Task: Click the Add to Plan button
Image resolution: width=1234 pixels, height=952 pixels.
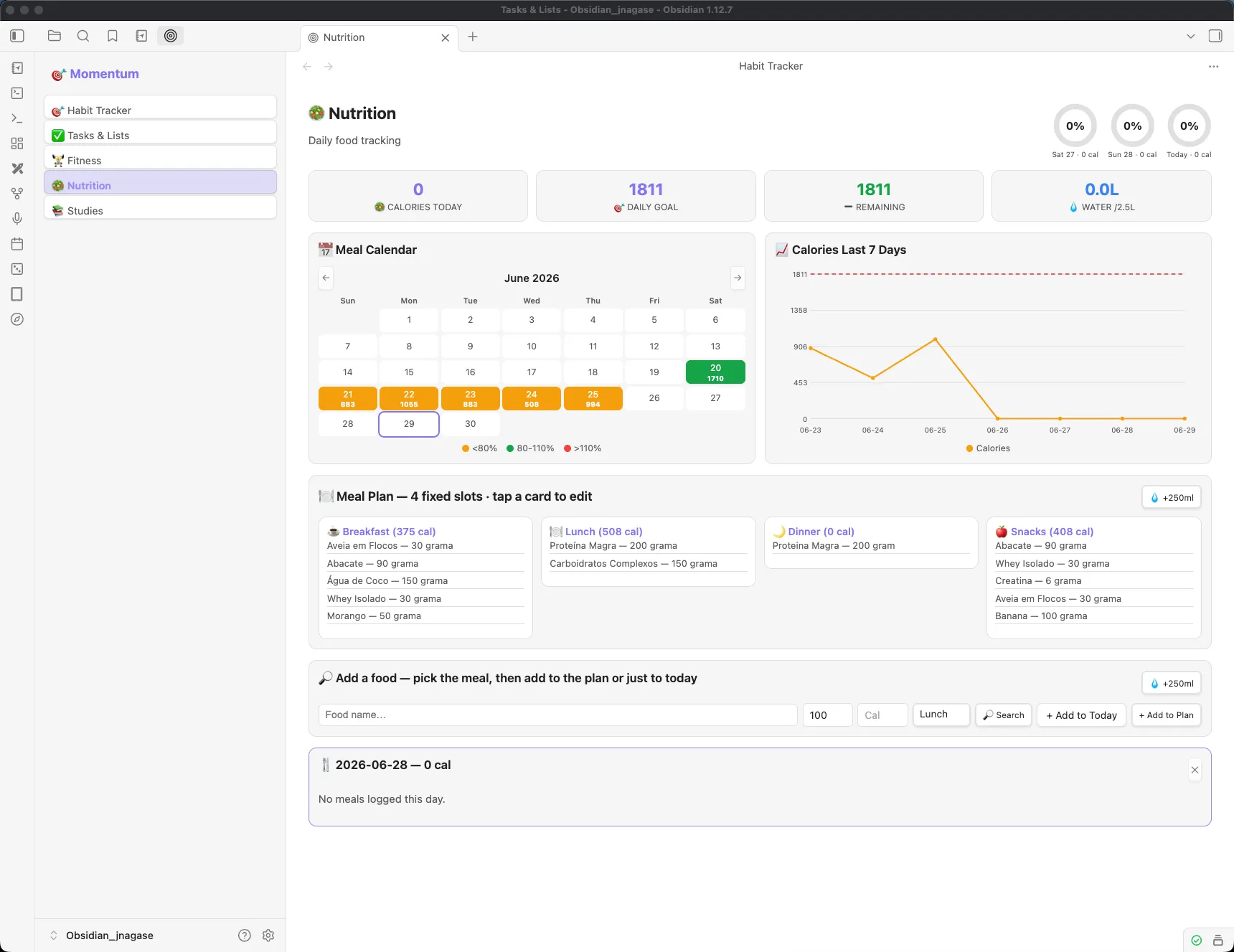Action: [x=1167, y=715]
